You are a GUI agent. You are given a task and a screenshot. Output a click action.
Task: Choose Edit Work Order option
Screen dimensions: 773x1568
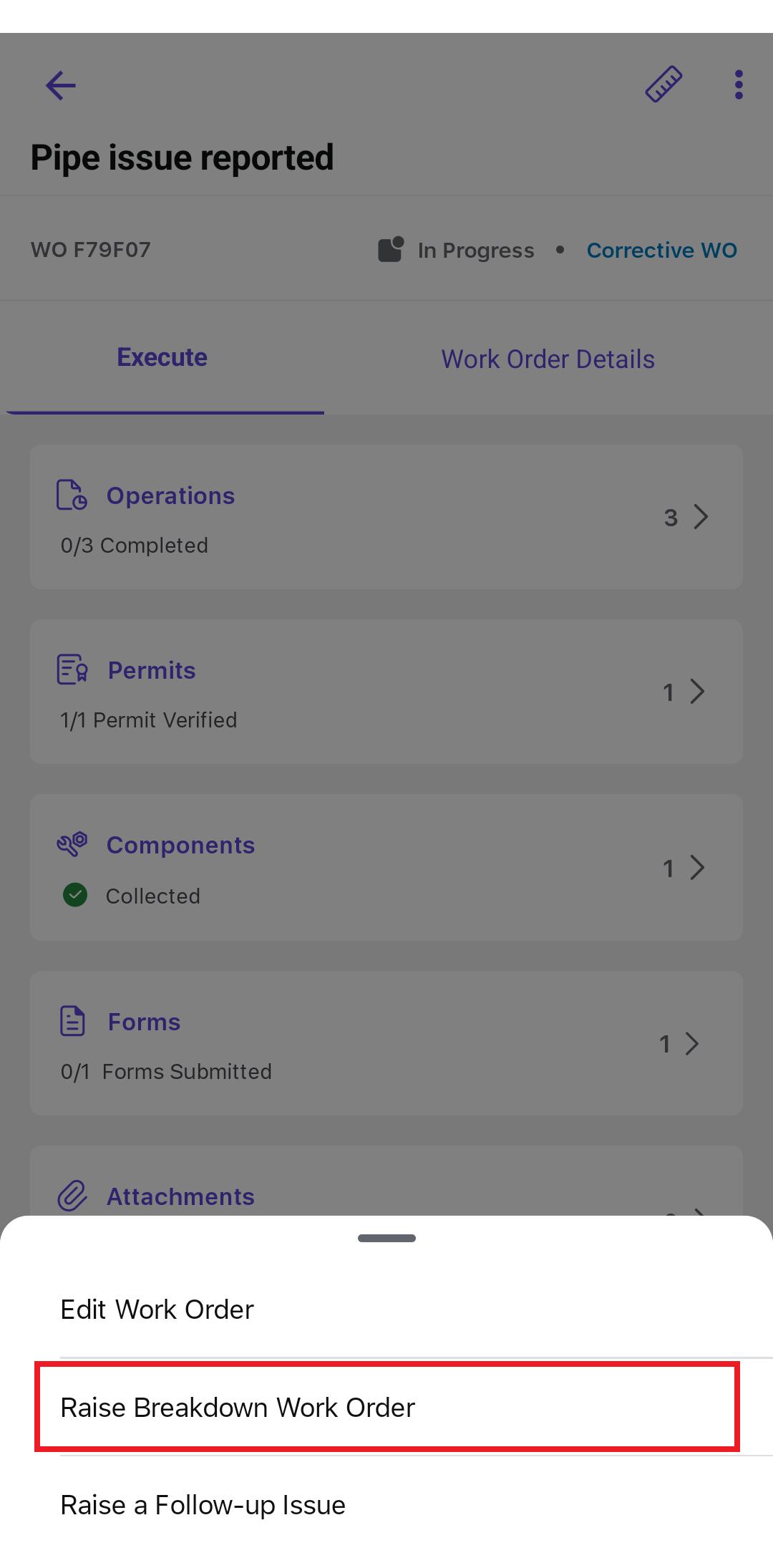tap(157, 1310)
